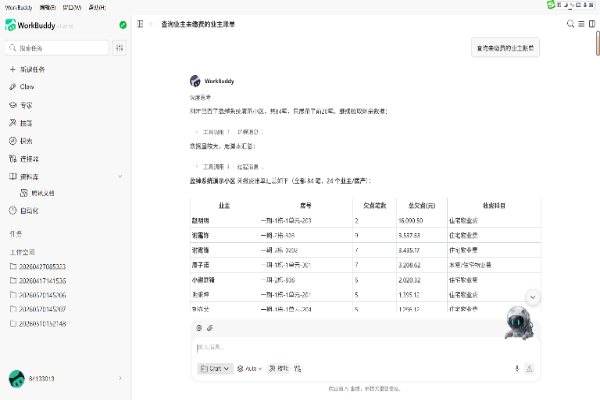This screenshot has width=600, height=400.
Task: Open the Experts section (mask icon) in the sidebar
Action: click(x=21, y=105)
